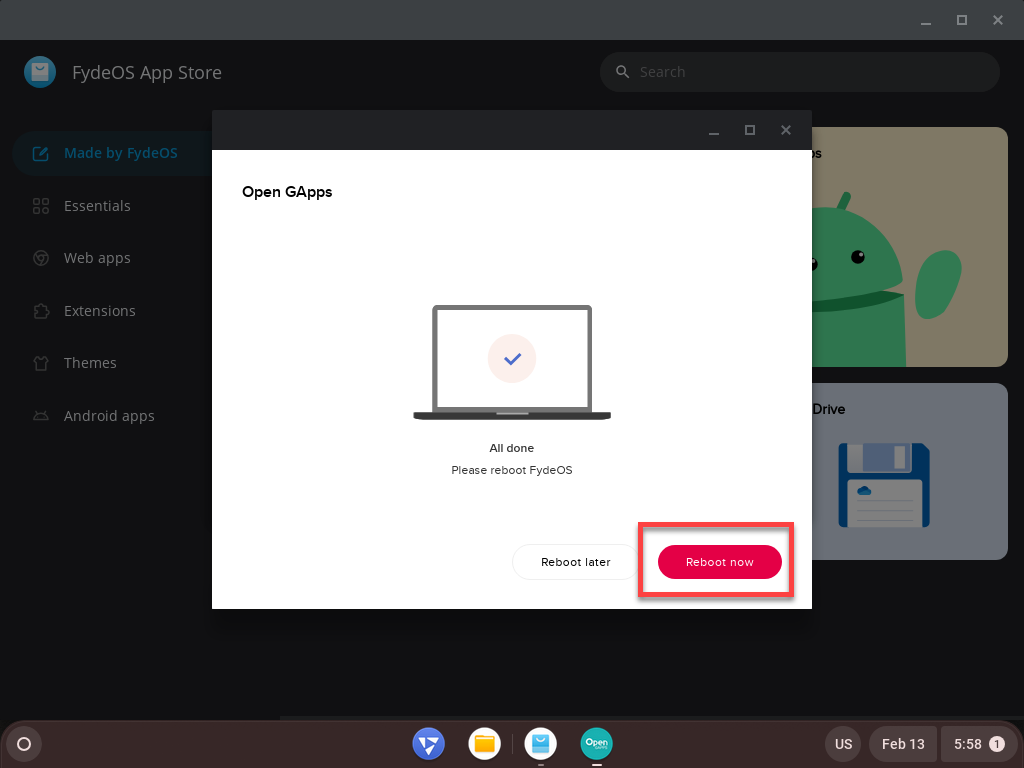The image size is (1024, 768).
Task: Click the Open GApps shelf icon
Action: coord(596,744)
